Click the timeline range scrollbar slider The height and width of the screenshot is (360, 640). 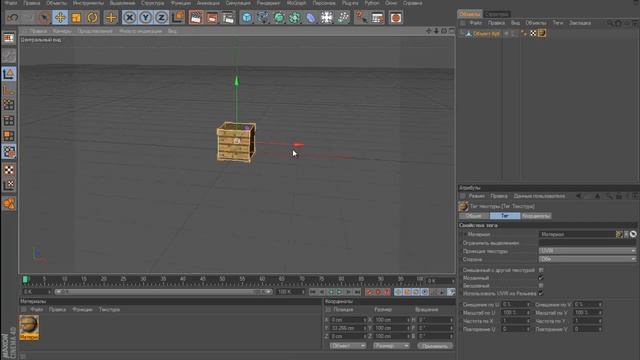[x=163, y=292]
